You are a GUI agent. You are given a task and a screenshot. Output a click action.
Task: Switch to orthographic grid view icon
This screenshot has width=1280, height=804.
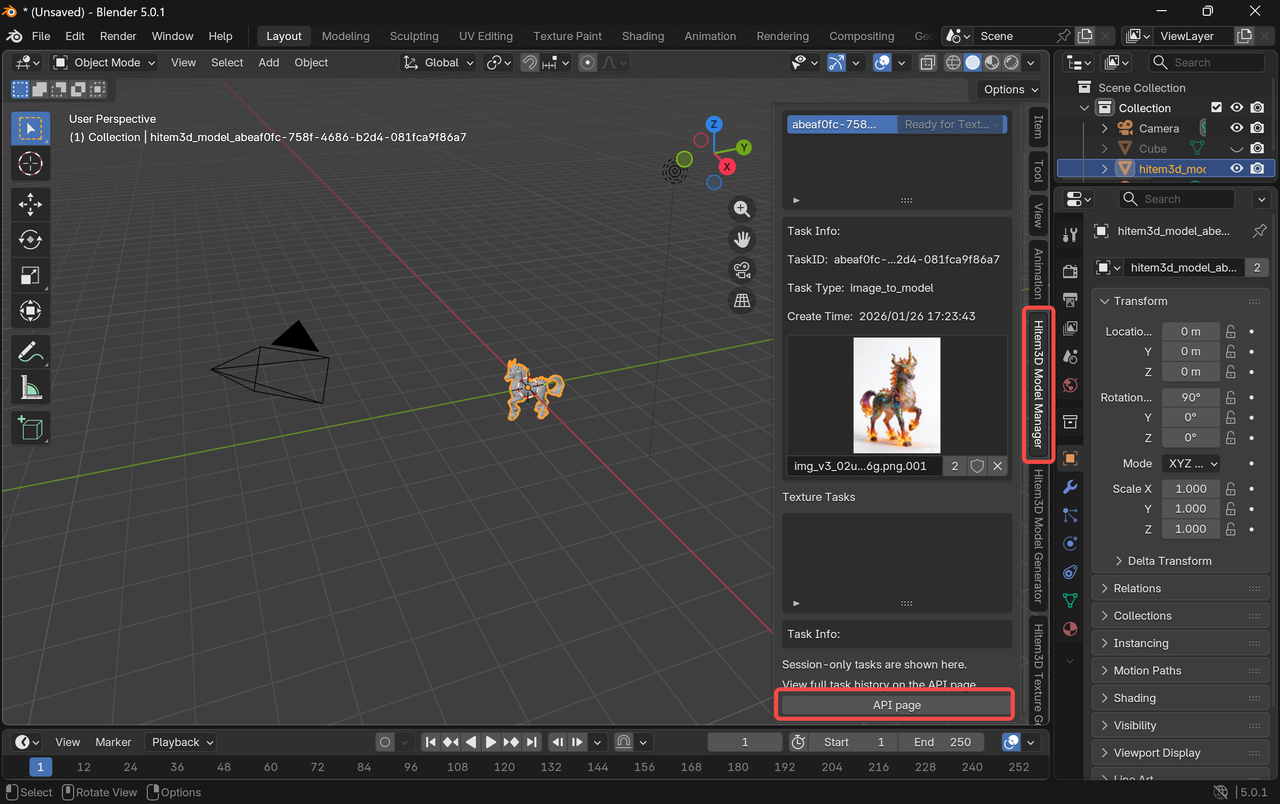(742, 300)
